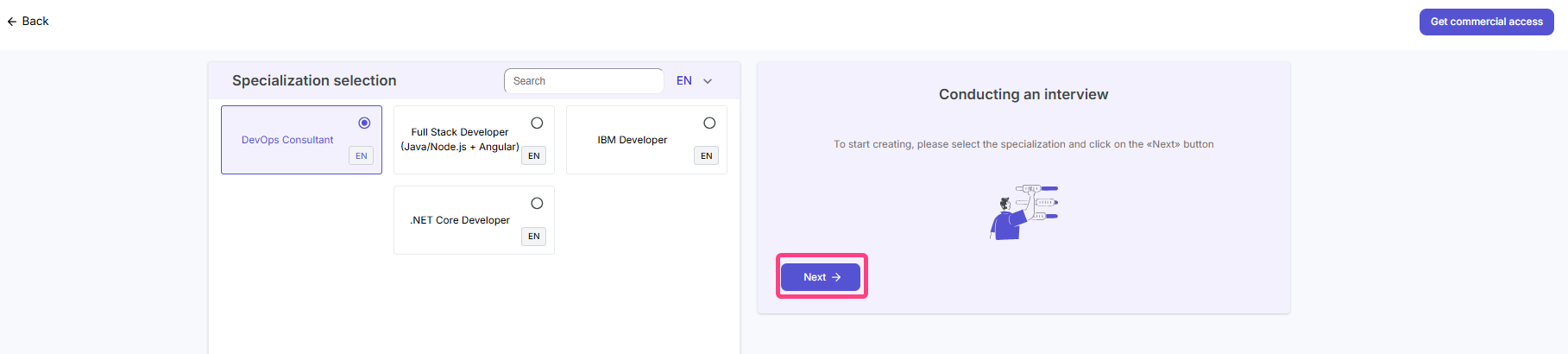Click the interviewer illustration image

1023,212
